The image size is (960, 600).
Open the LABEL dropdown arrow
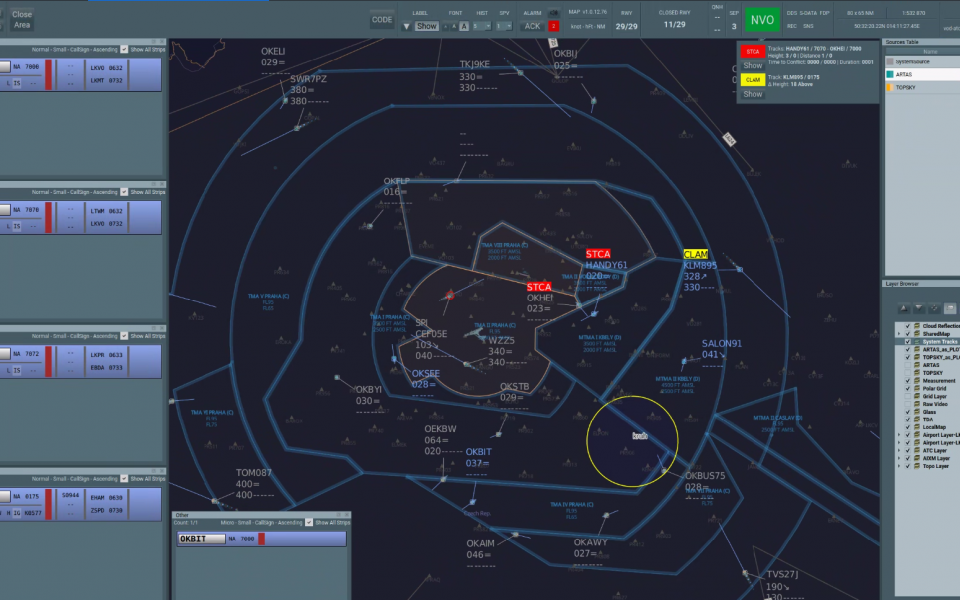406,26
